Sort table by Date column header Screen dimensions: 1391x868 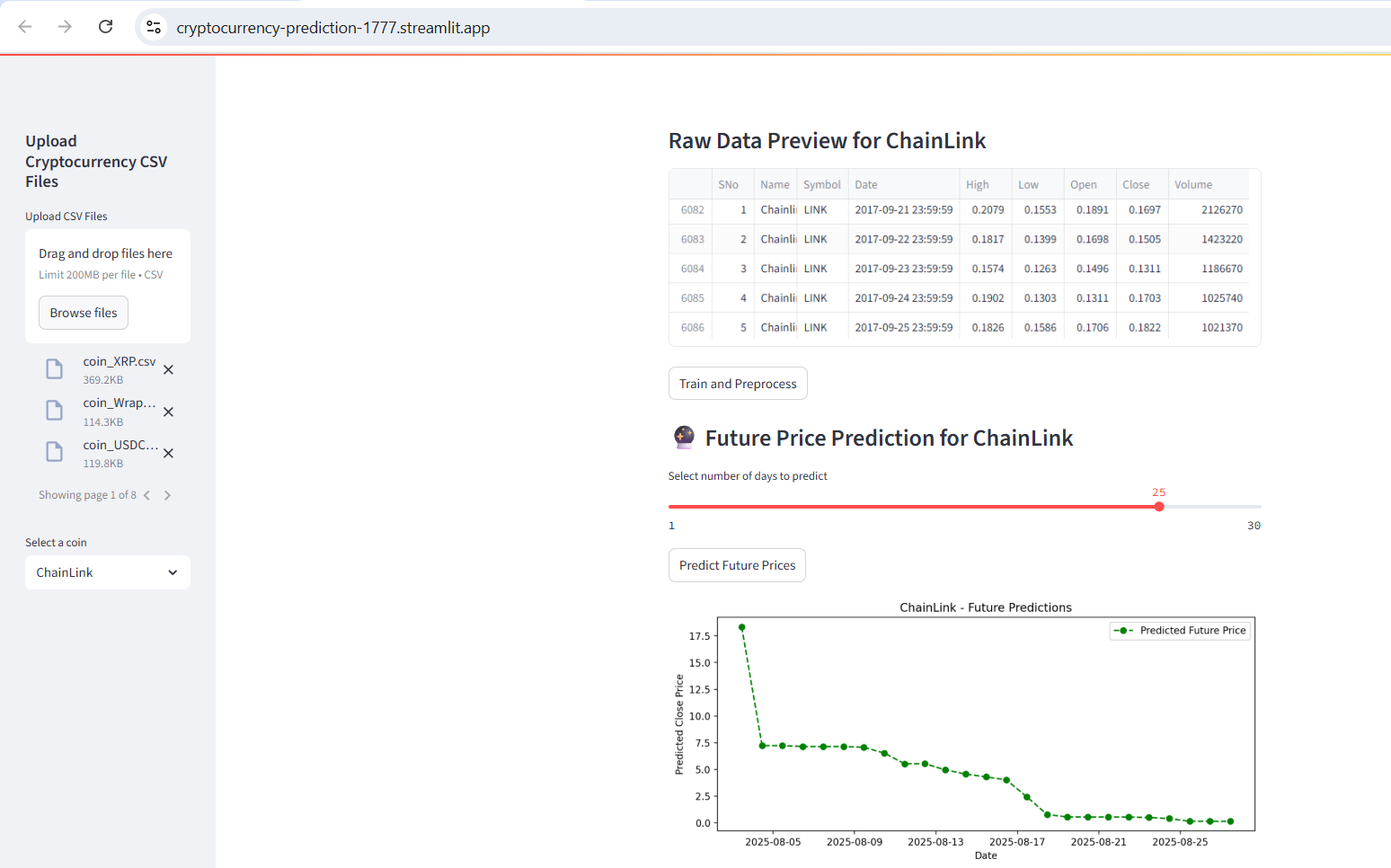coord(904,184)
